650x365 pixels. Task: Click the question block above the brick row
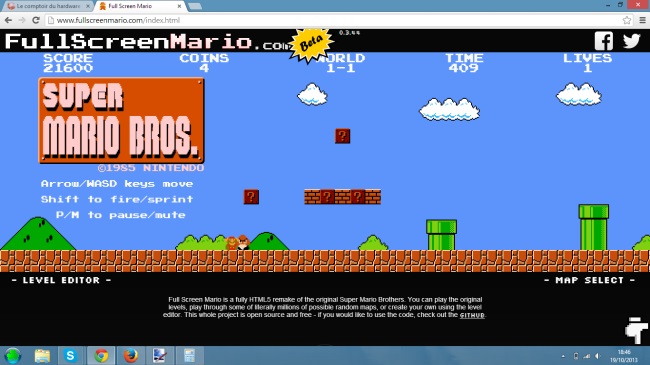click(x=342, y=136)
